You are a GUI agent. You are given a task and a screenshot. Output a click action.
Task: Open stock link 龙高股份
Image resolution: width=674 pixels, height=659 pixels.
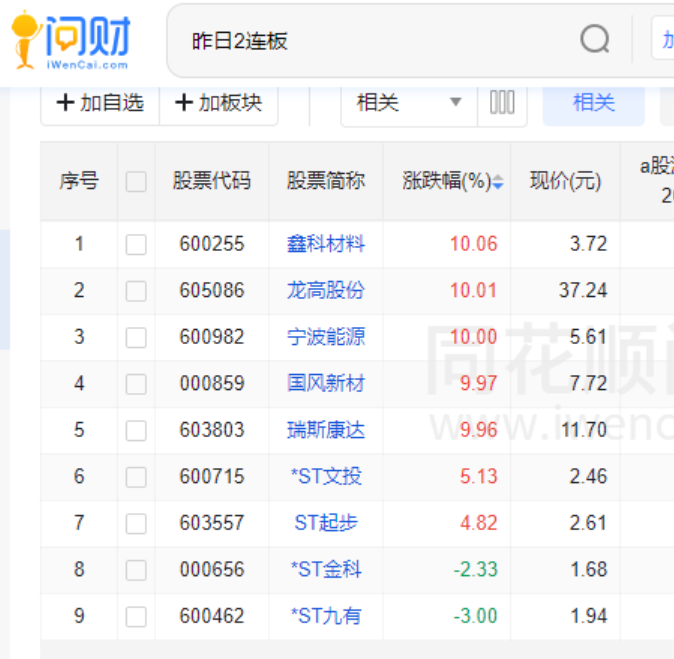pos(326,290)
